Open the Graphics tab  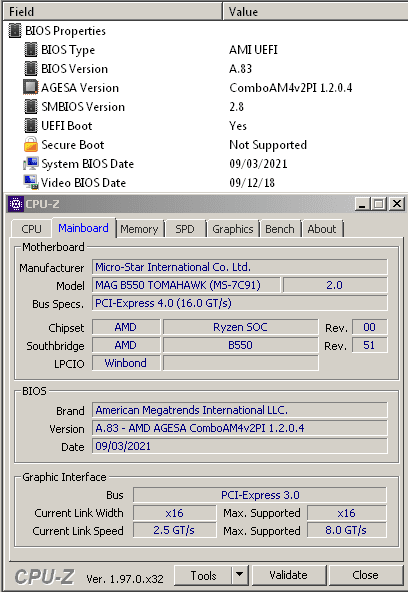click(x=232, y=229)
